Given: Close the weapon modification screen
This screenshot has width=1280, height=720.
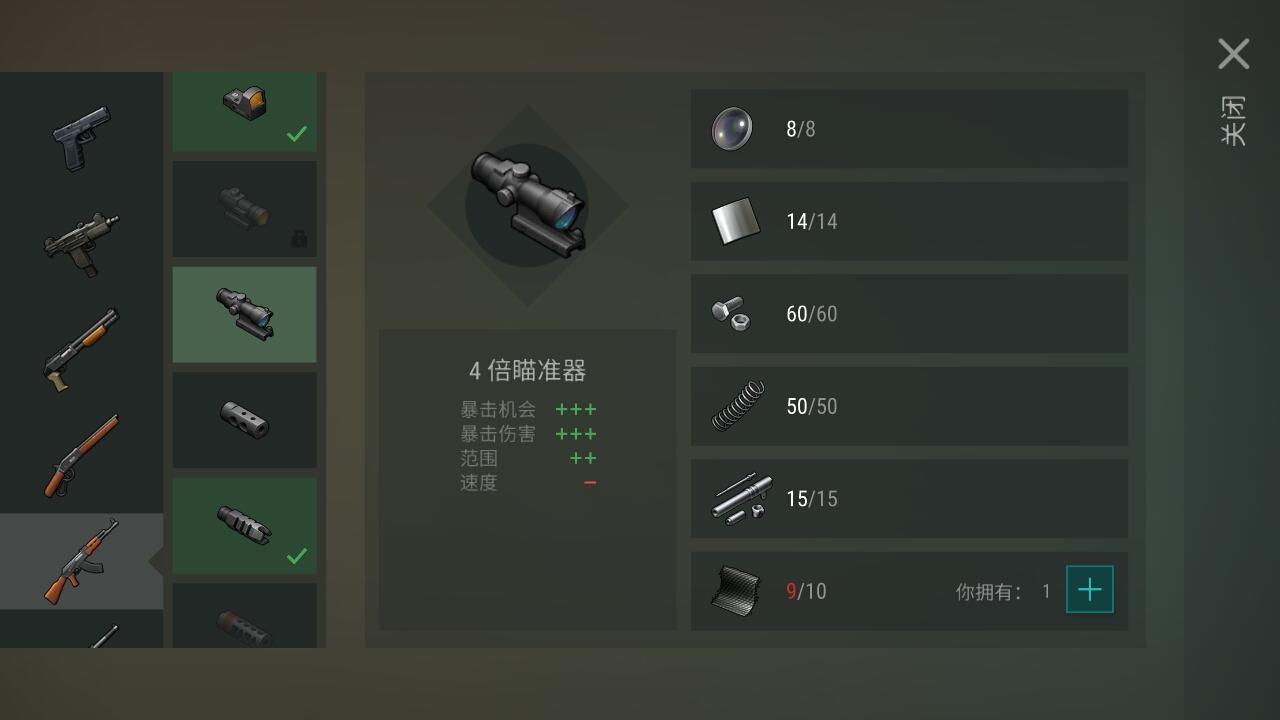Looking at the screenshot, I should click(x=1233, y=54).
